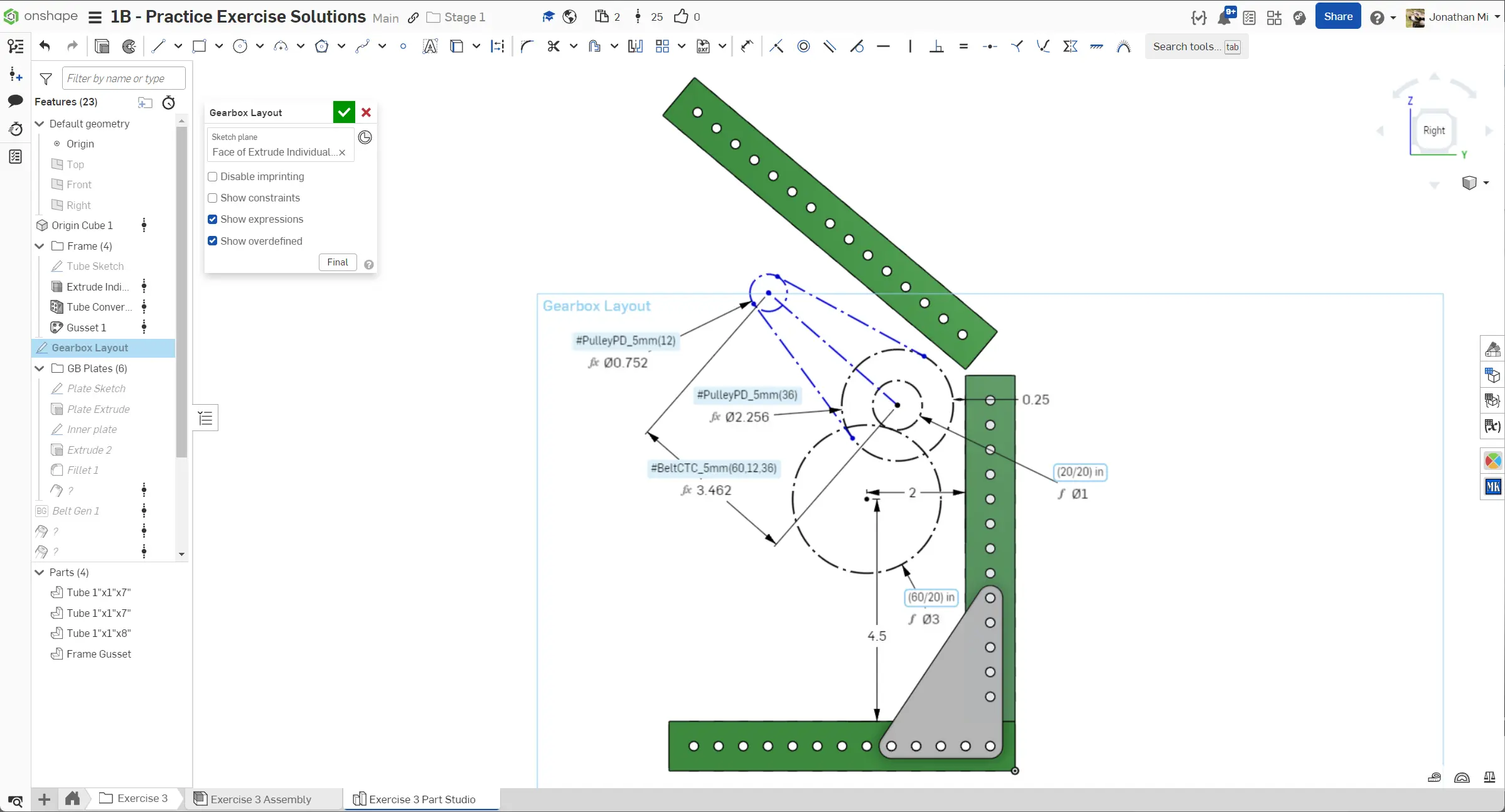Select the Sketch Fillet tool
Image resolution: width=1505 pixels, height=812 pixels.
click(x=527, y=46)
